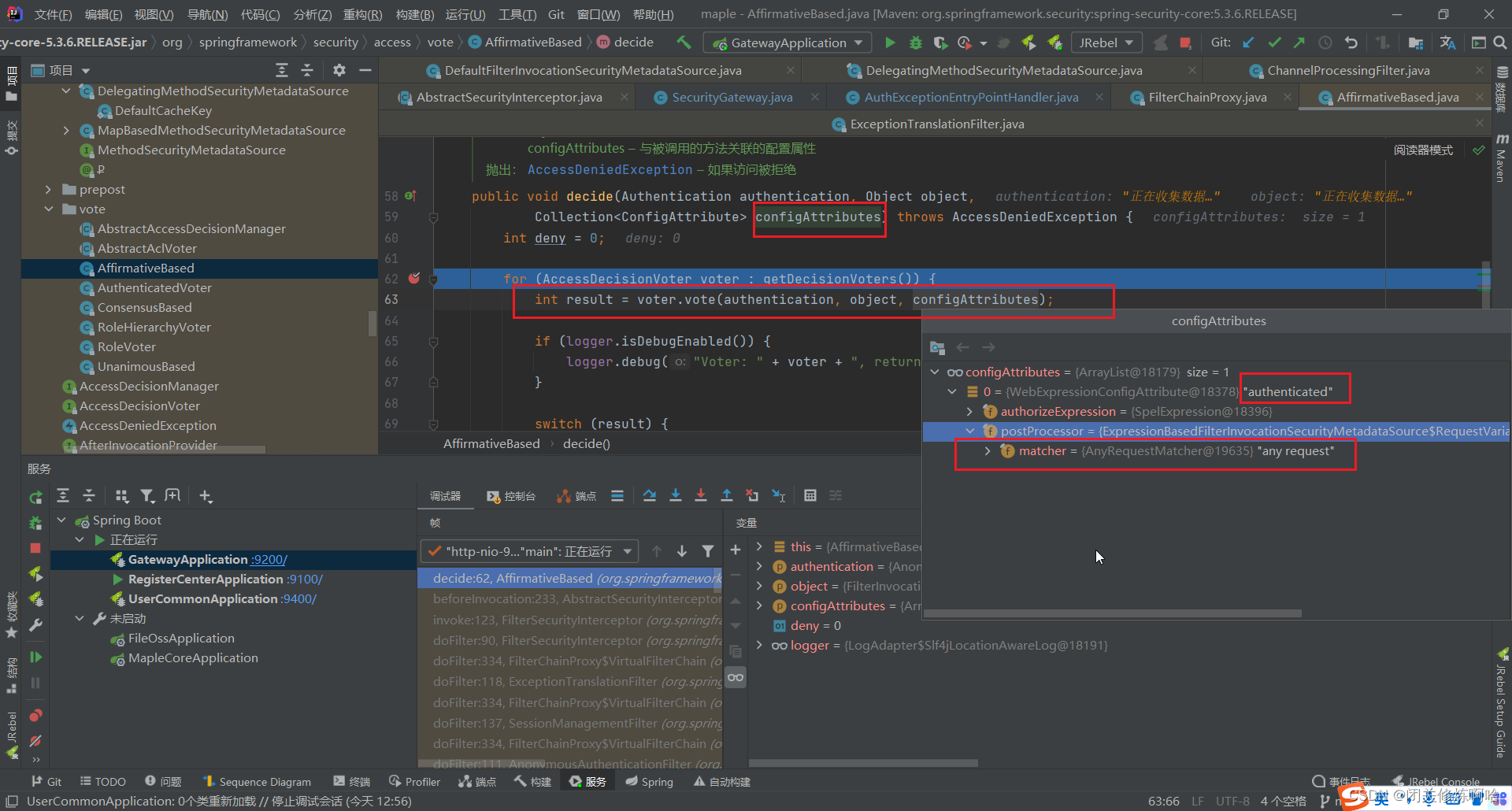Screen dimensions: 1512x811
Task: Open the Services filter funnel icon
Action: point(147,495)
